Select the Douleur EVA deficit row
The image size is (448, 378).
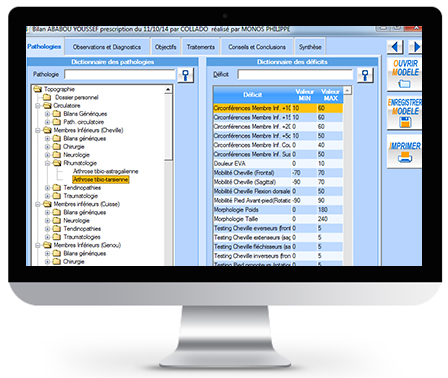(278, 163)
